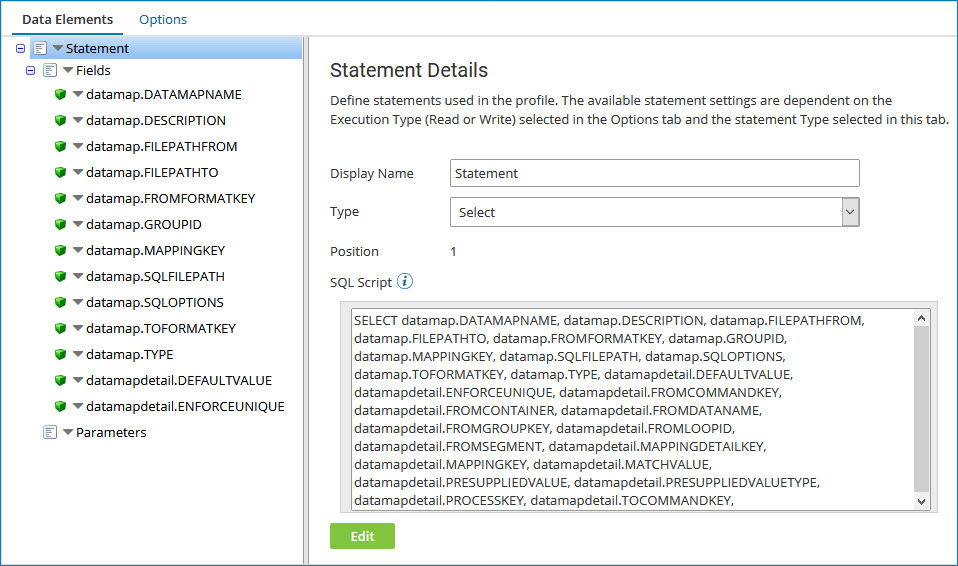Click green cube icon for datamap.DESCRIPTION
The width and height of the screenshot is (958, 566).
click(x=60, y=120)
